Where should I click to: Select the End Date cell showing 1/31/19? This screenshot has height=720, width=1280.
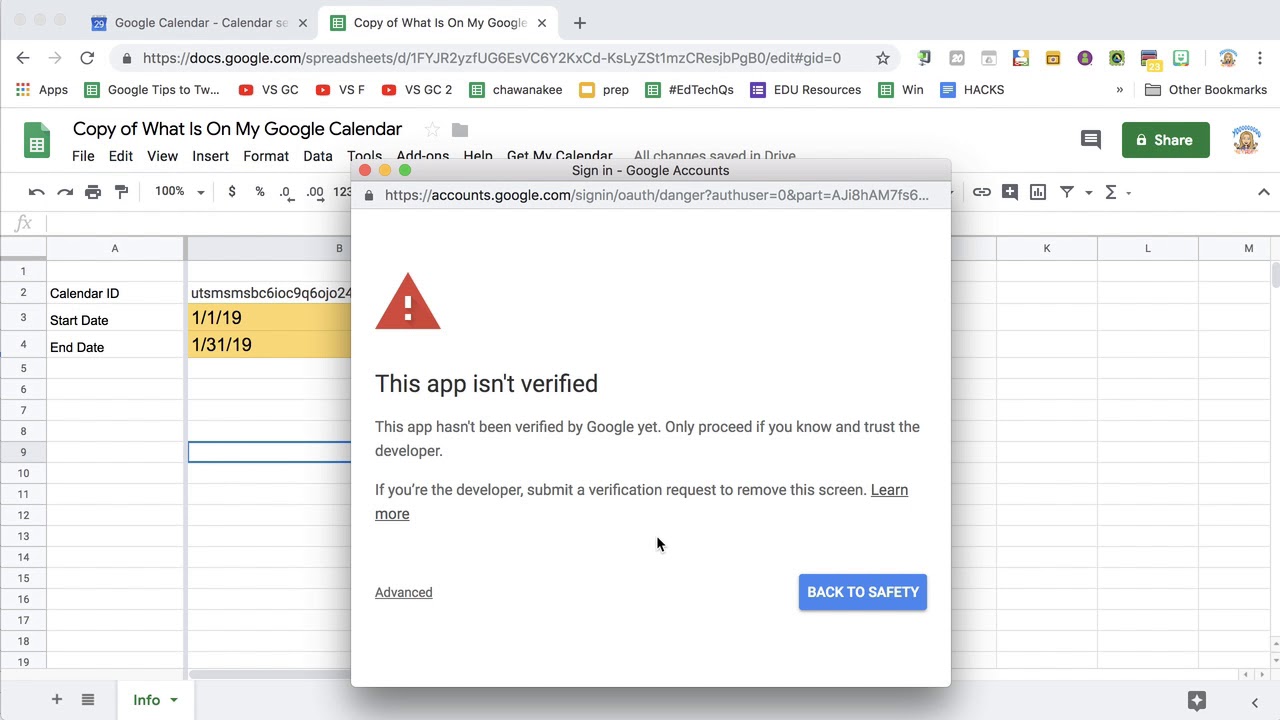269,345
